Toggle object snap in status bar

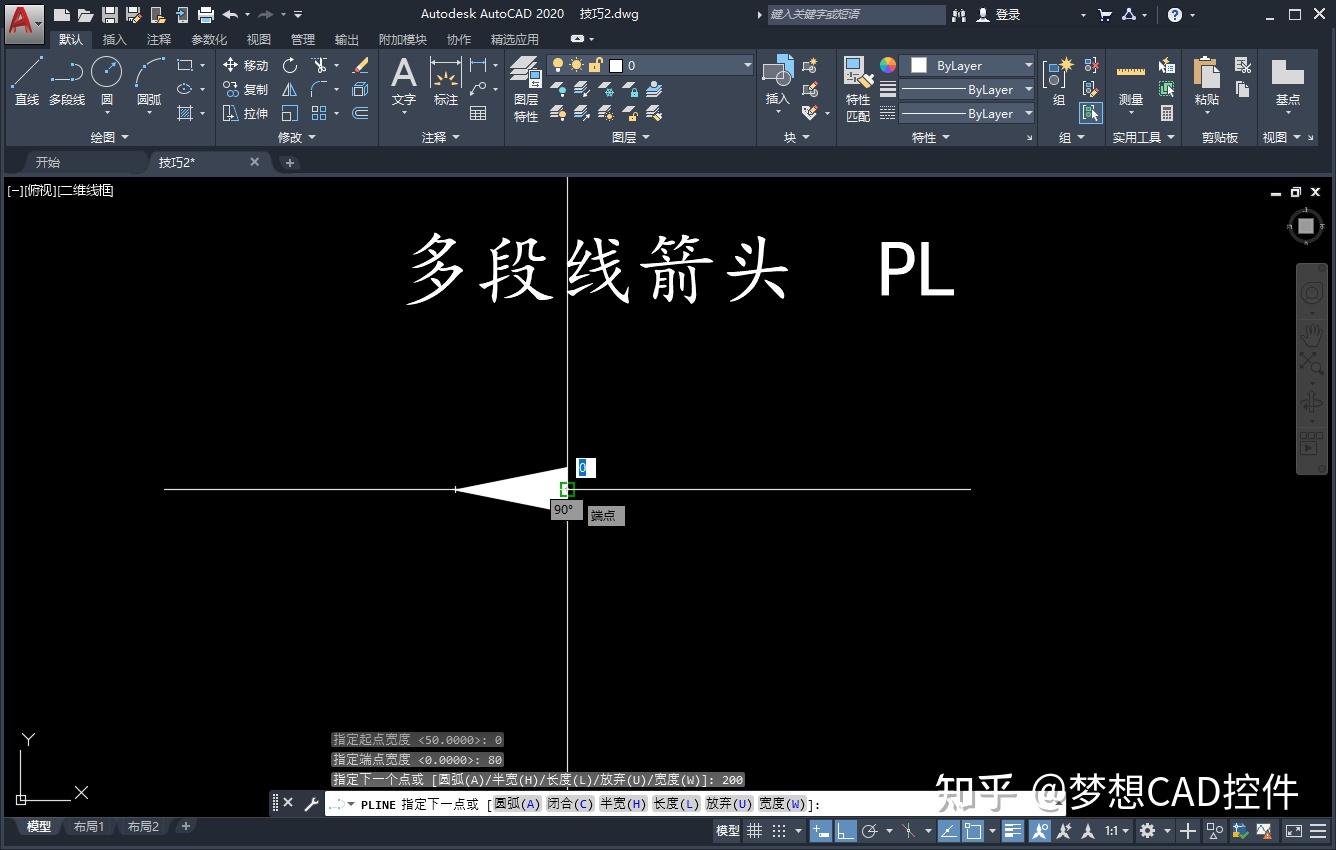[972, 831]
